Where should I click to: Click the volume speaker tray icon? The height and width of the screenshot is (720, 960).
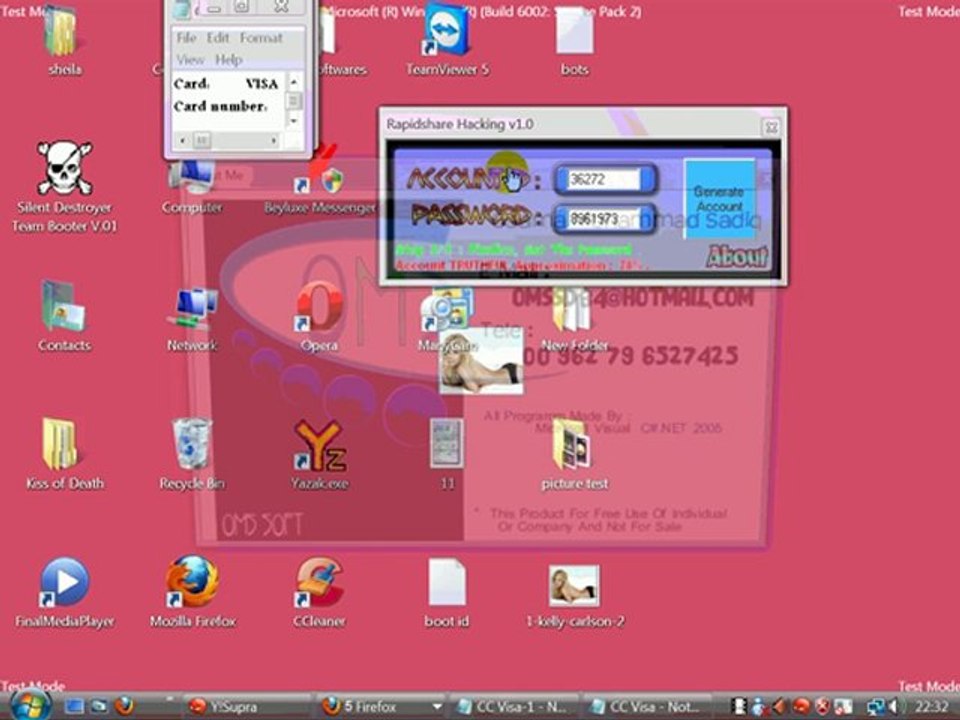893,707
